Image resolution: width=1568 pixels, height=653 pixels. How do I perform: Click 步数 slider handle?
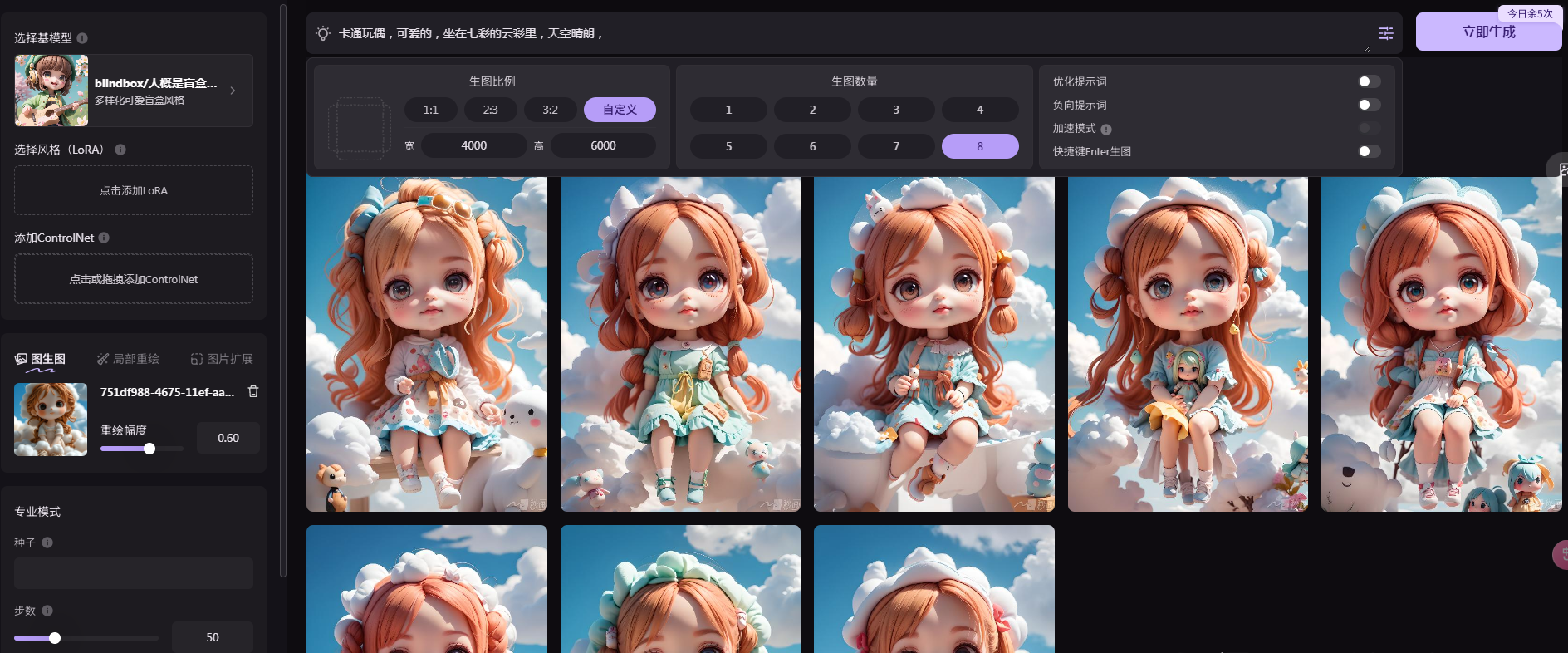55,638
